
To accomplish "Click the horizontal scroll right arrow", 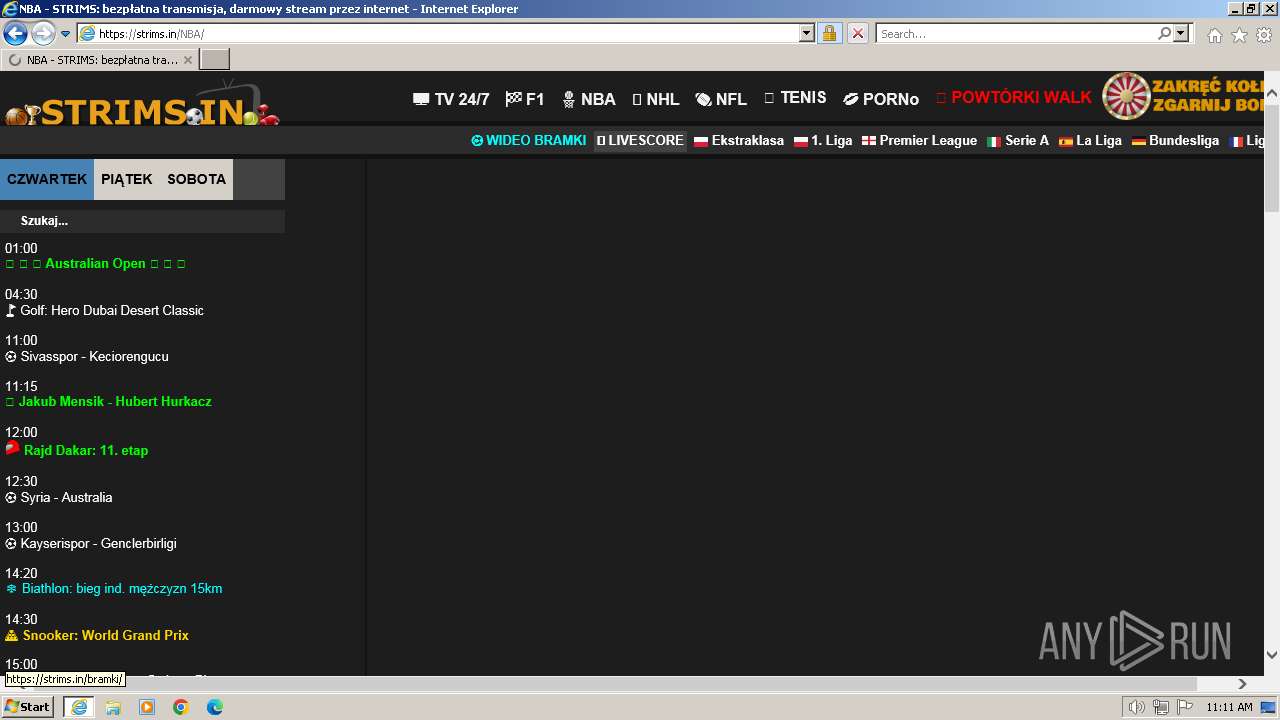I will (1242, 684).
